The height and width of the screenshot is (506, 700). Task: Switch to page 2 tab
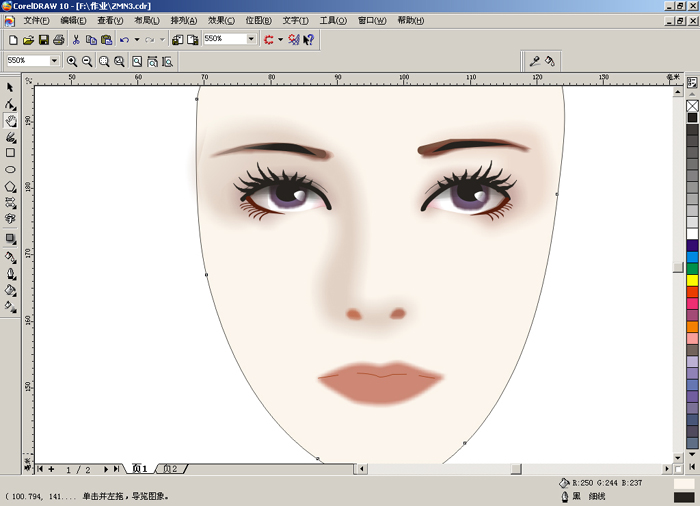pos(171,469)
